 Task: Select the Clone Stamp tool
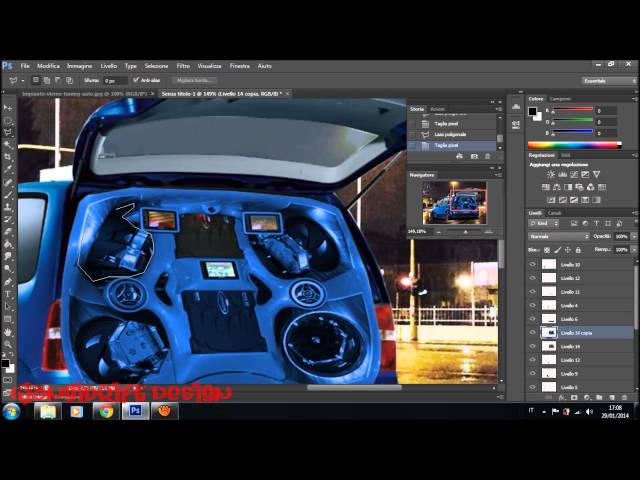click(8, 207)
